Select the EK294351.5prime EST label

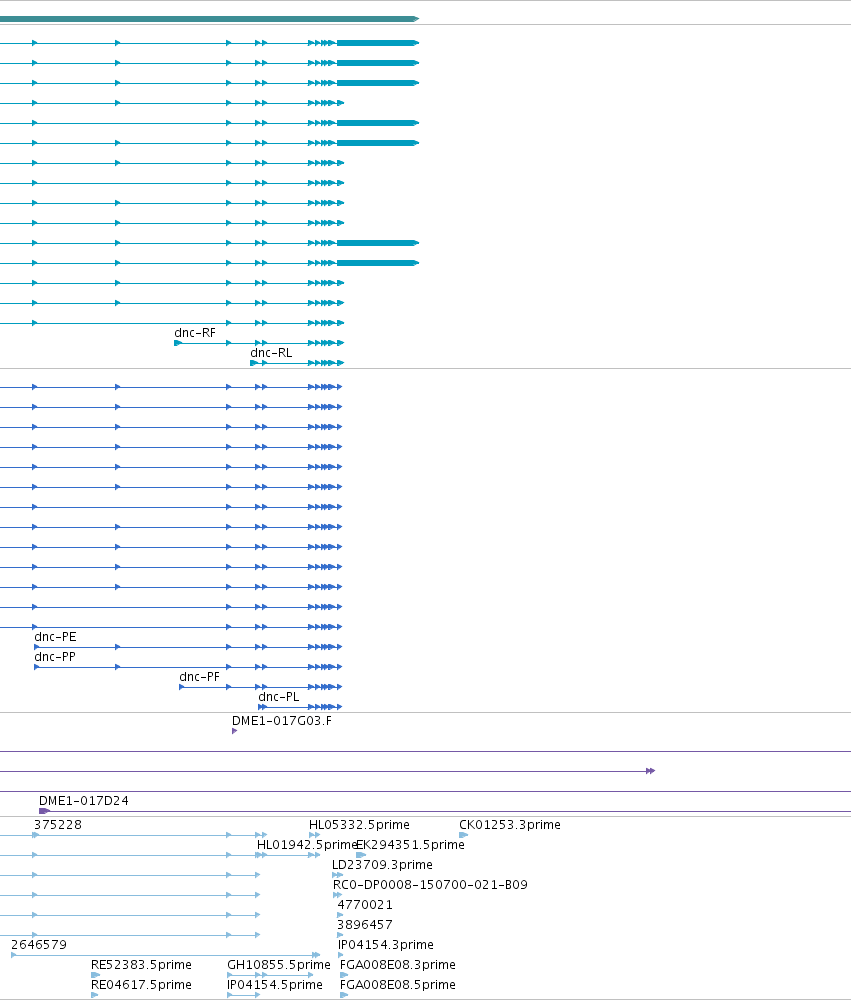click(410, 844)
